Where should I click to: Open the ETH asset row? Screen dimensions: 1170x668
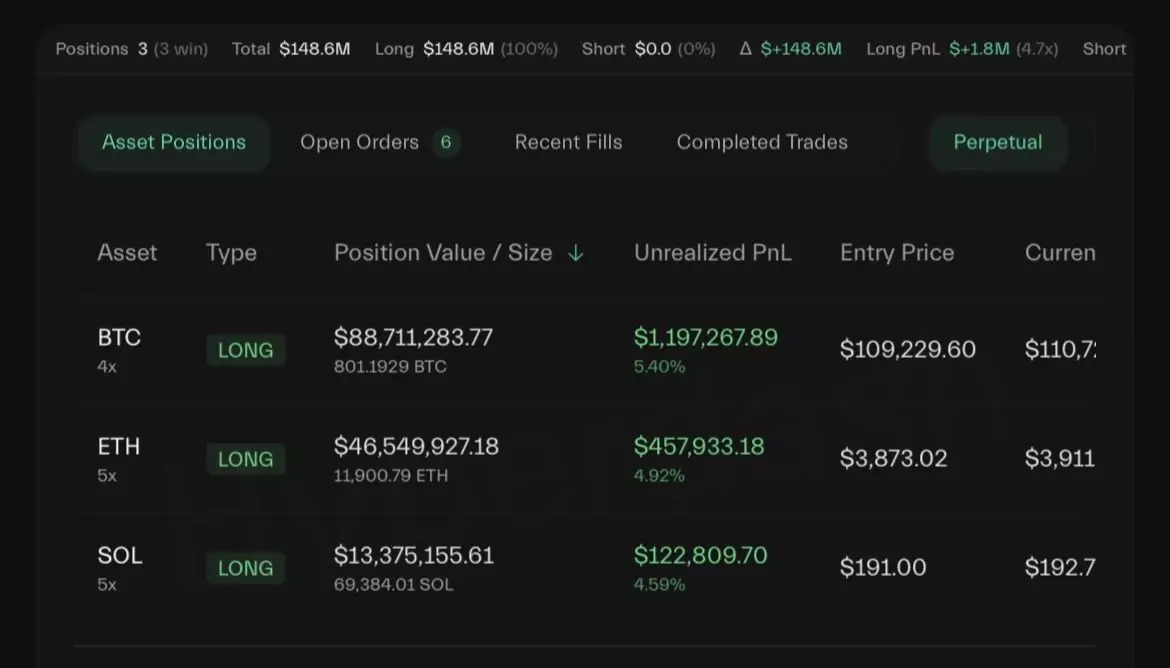coord(119,447)
